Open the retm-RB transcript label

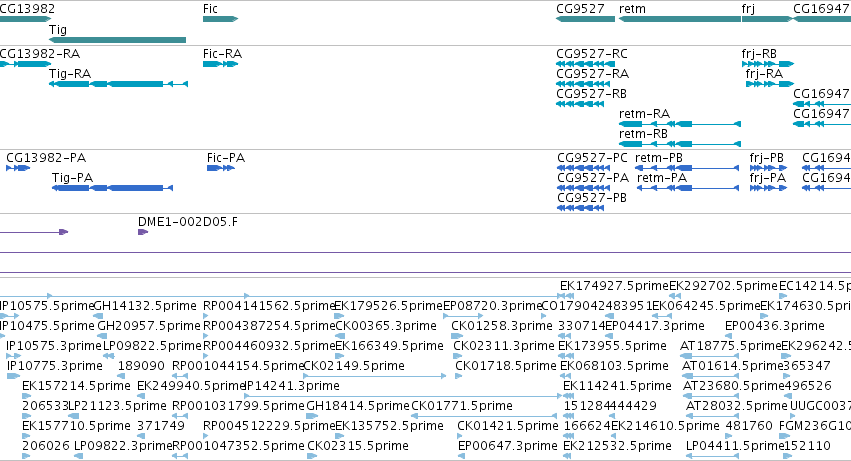[643, 134]
